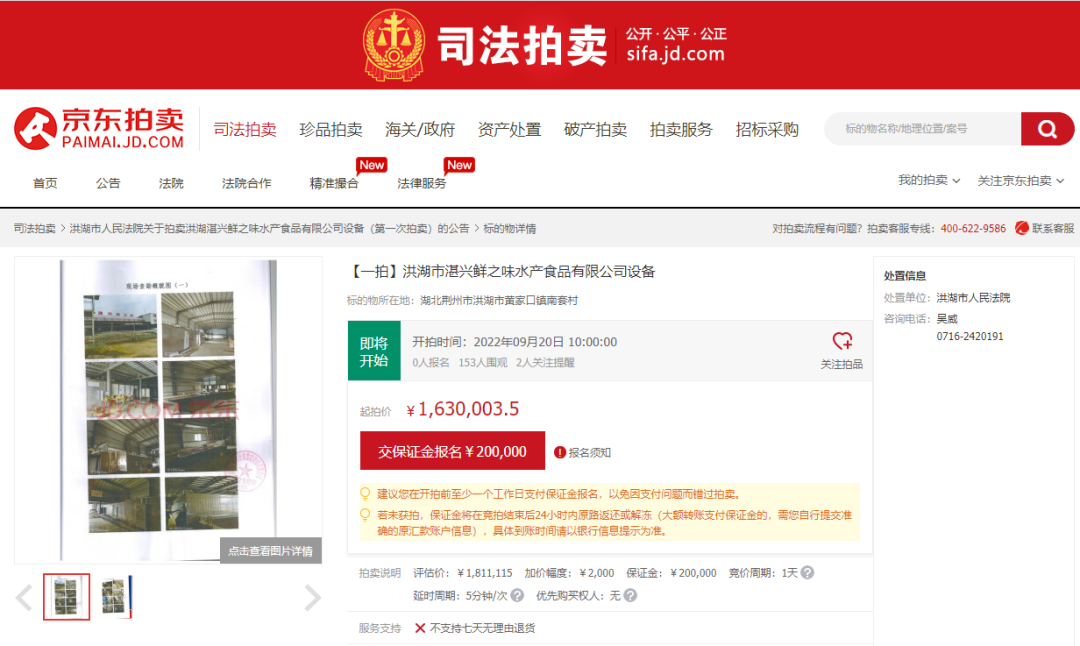Go to 首页 in the sub navigation

point(45,183)
